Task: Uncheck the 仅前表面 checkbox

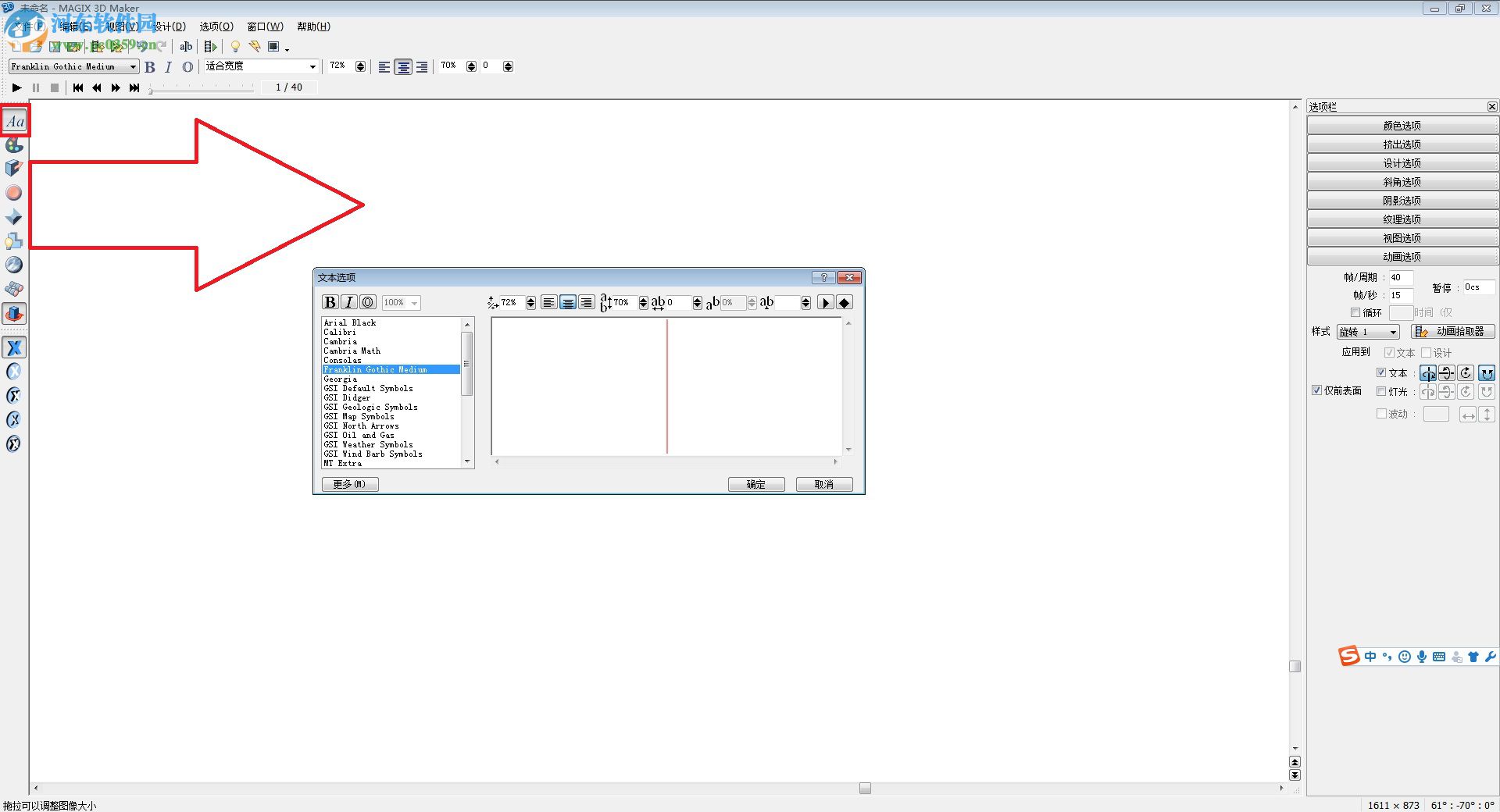Action: click(1316, 390)
